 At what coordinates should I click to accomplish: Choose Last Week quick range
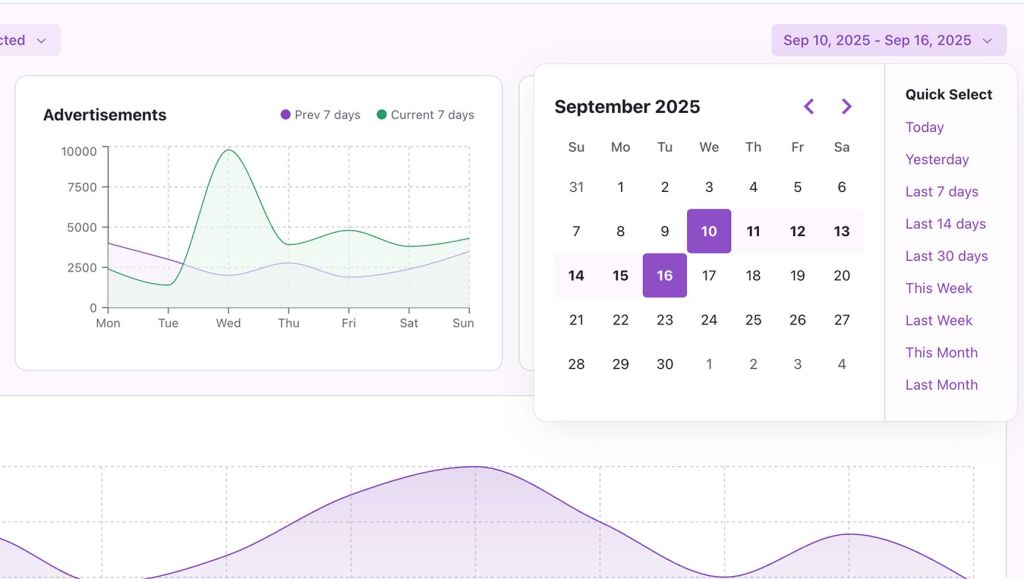[938, 320]
